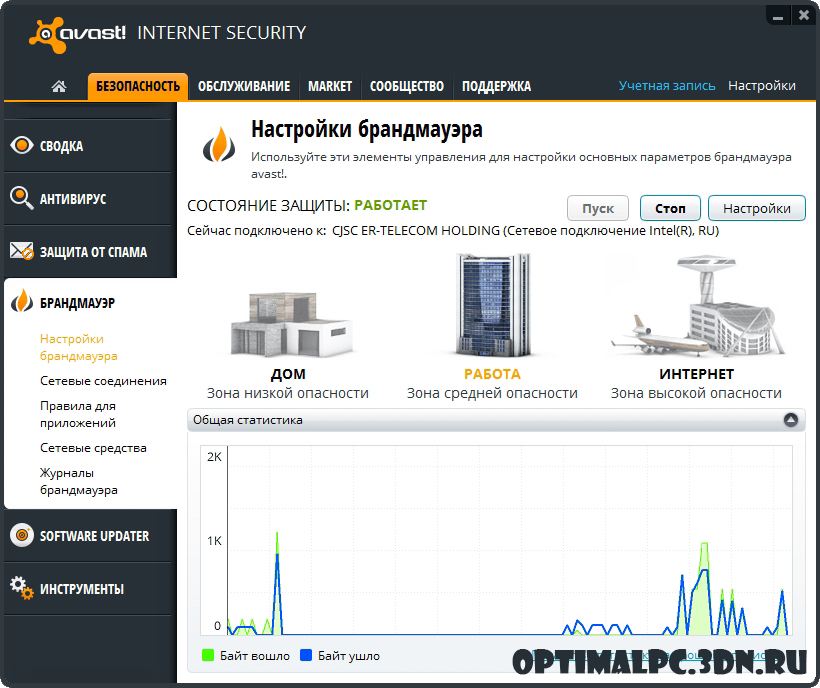Screen dimensions: 820x688
Task: Choose the РАБОТА office building image
Action: point(492,305)
